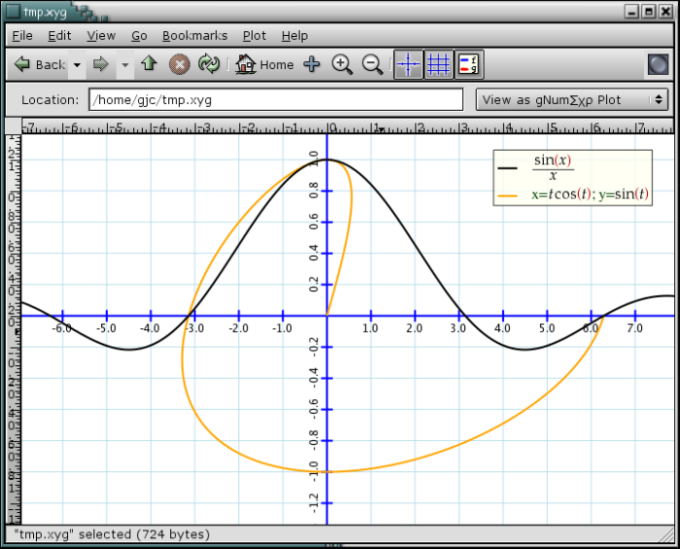Open the Back history dropdown arrow
This screenshot has height=549, width=680.
coord(77,65)
